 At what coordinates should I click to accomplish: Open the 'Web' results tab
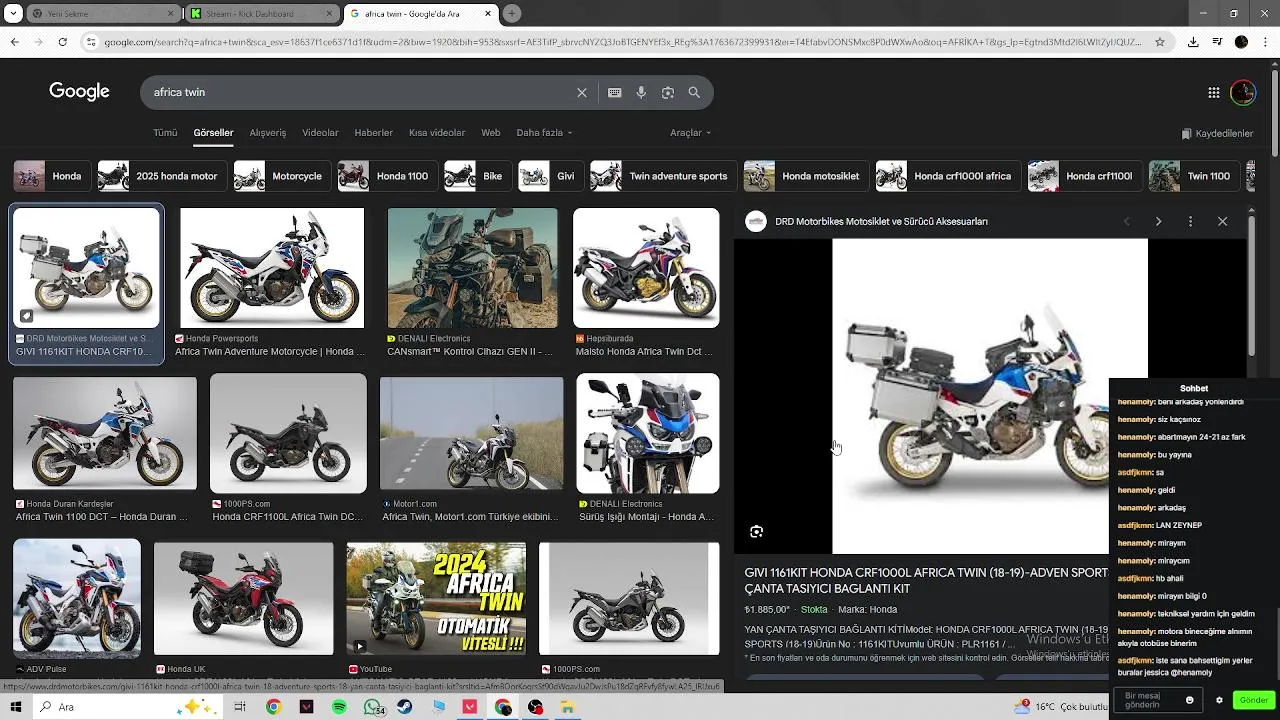pyautogui.click(x=491, y=133)
